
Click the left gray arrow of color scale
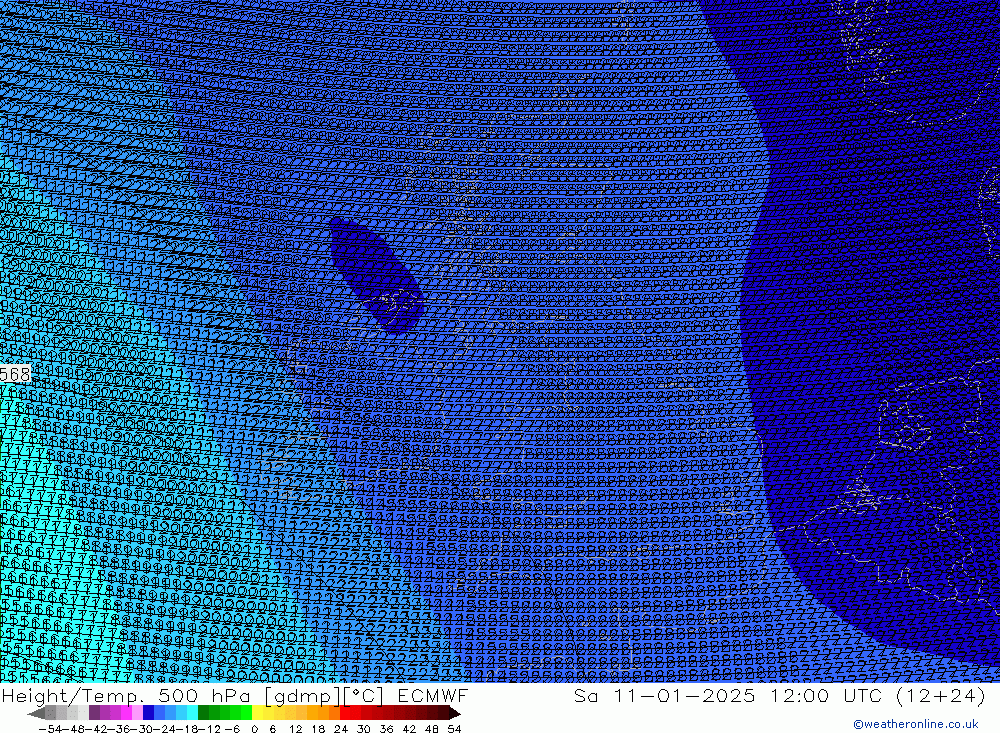tap(36, 714)
